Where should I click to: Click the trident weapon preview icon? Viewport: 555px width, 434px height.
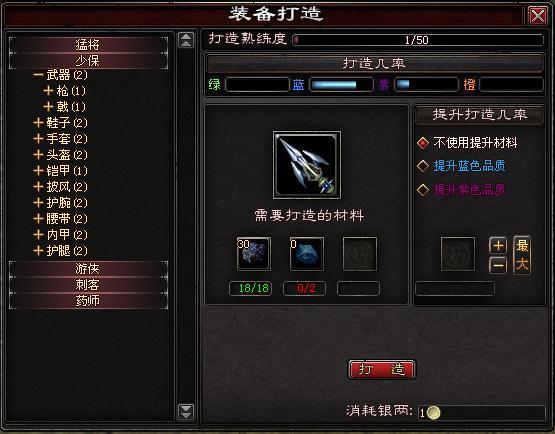[307, 165]
